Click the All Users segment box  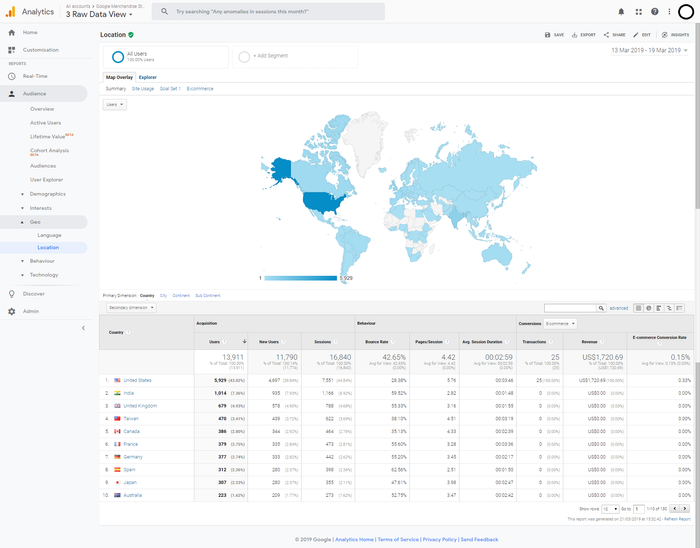click(x=166, y=57)
